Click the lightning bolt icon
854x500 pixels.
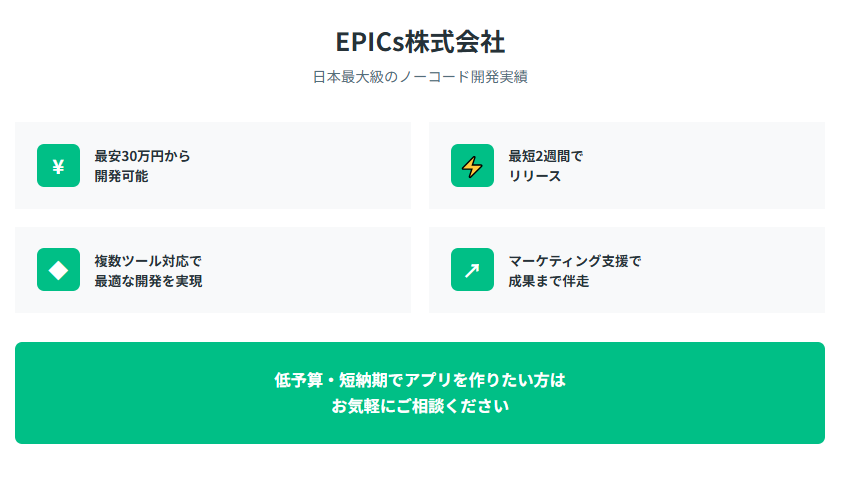(472, 166)
